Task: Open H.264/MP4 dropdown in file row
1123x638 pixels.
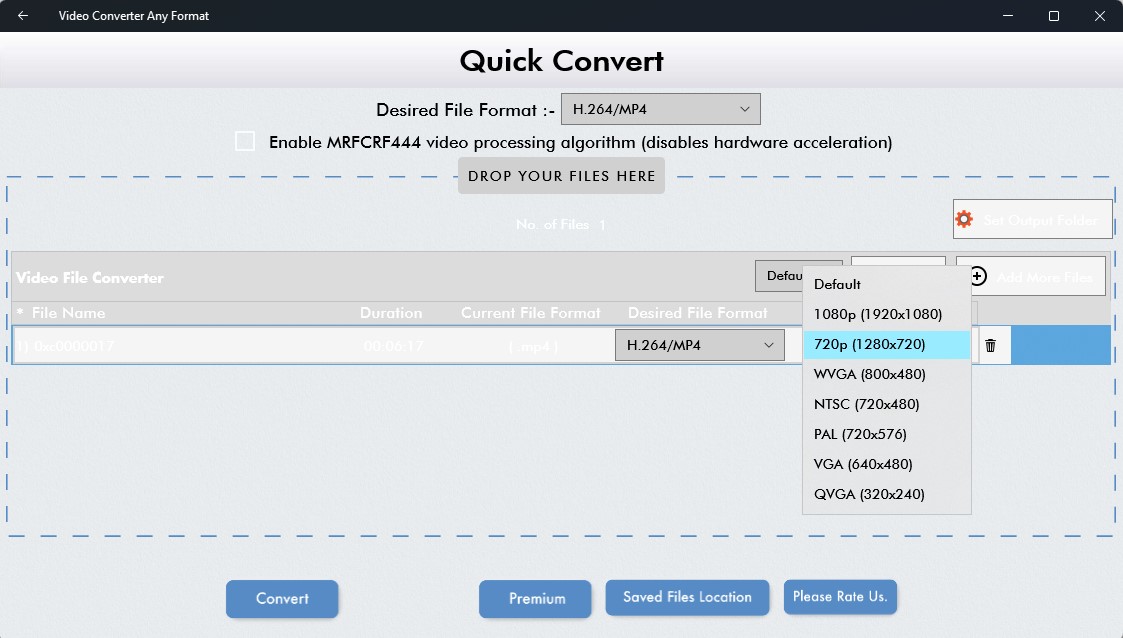Action: click(700, 345)
